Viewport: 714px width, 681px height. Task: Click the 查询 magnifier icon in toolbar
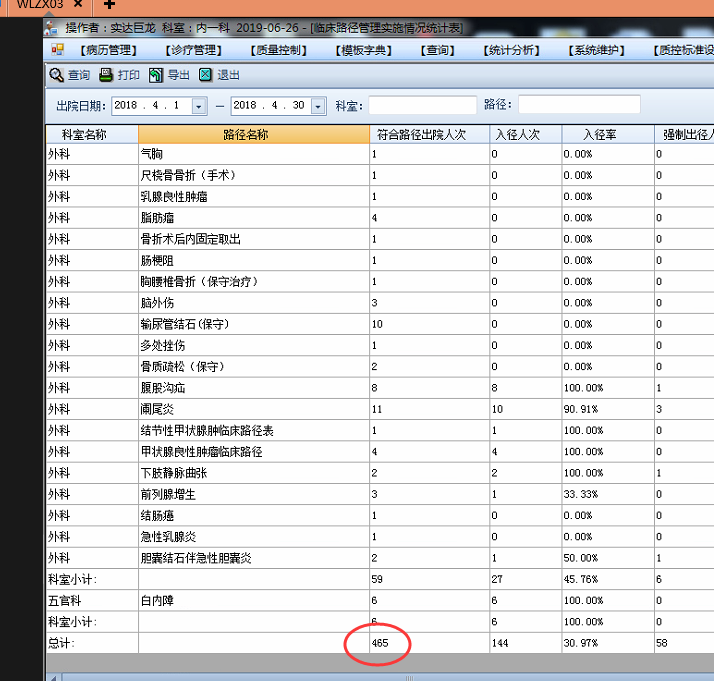point(56,75)
